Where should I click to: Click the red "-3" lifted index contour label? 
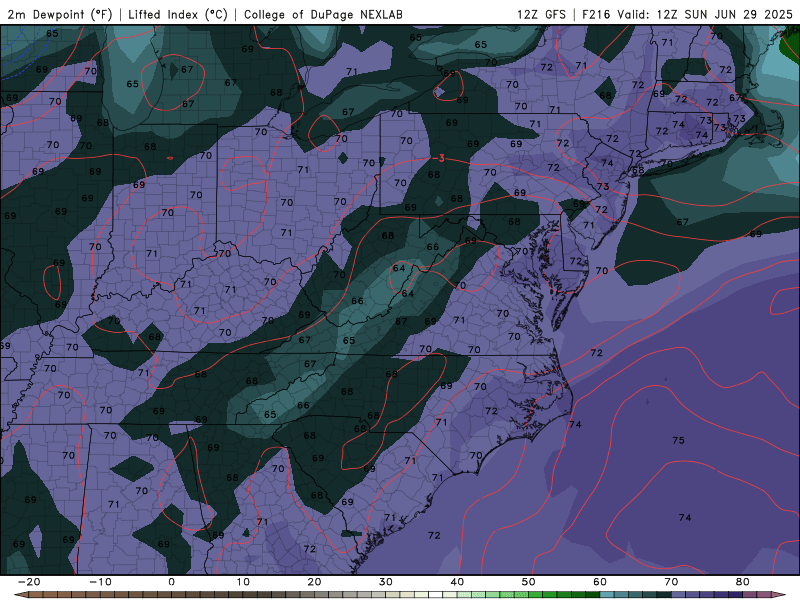[x=439, y=159]
